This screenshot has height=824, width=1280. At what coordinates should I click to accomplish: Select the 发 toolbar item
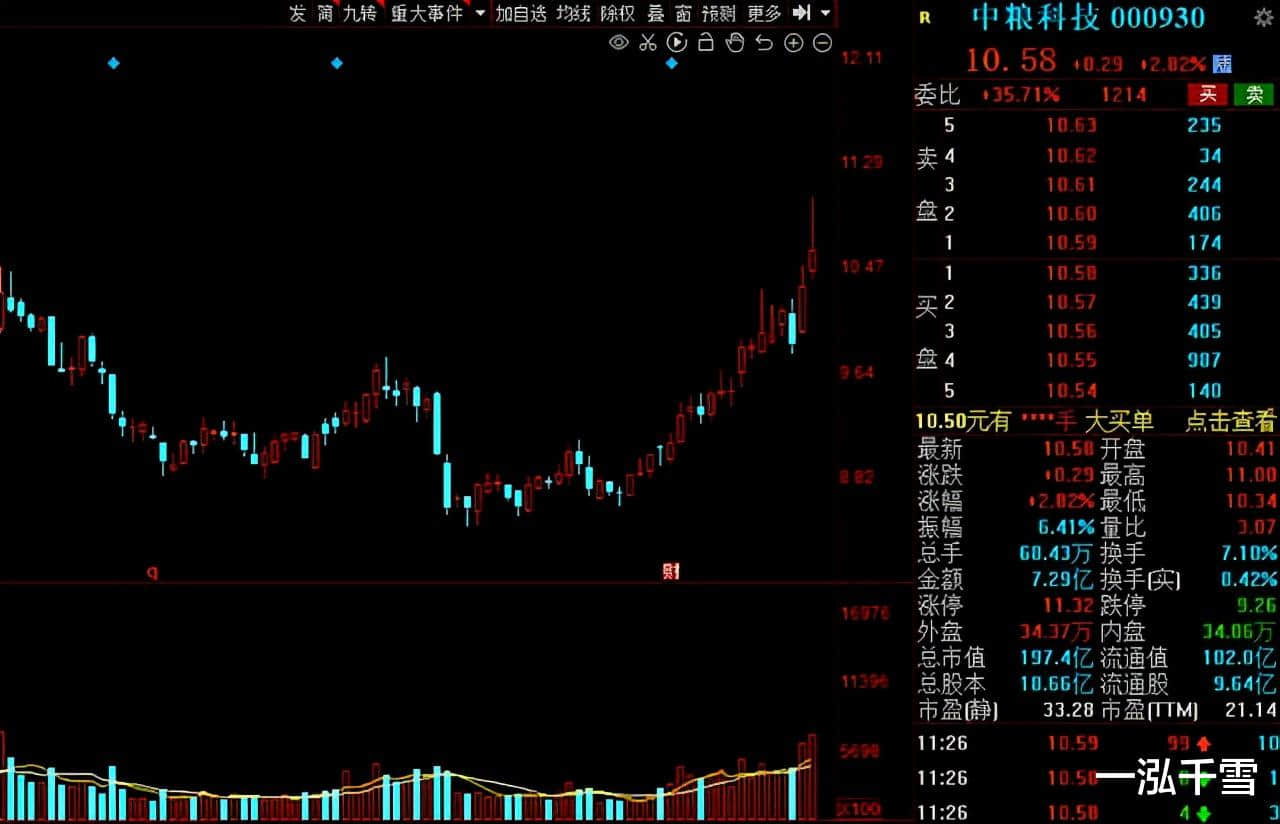click(x=298, y=13)
